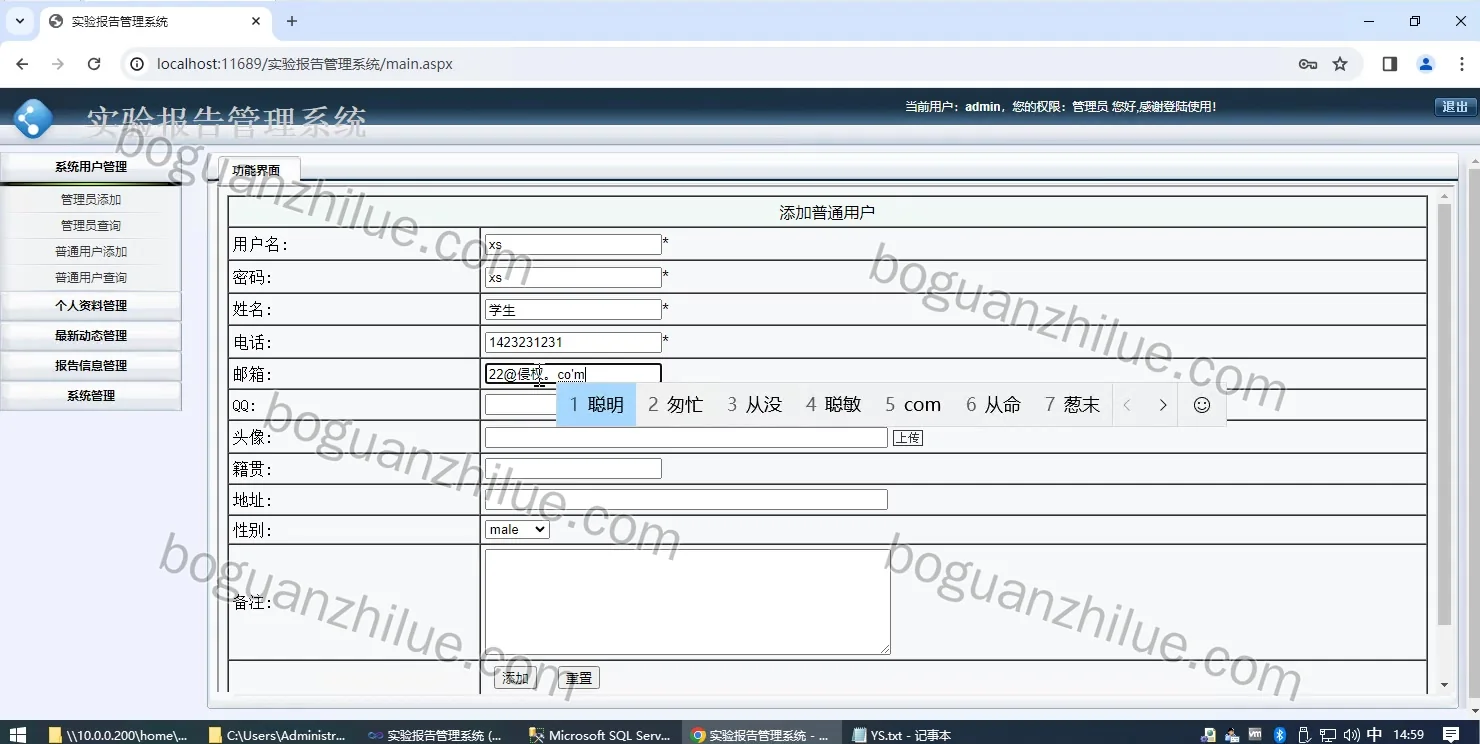Viewport: 1480px width, 744px height.
Task: Open the 管理员添加 menu item
Action: (x=91, y=199)
